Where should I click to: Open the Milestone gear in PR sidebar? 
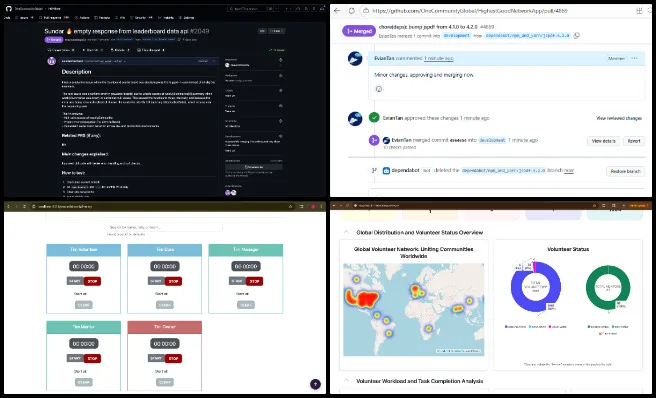280,121
